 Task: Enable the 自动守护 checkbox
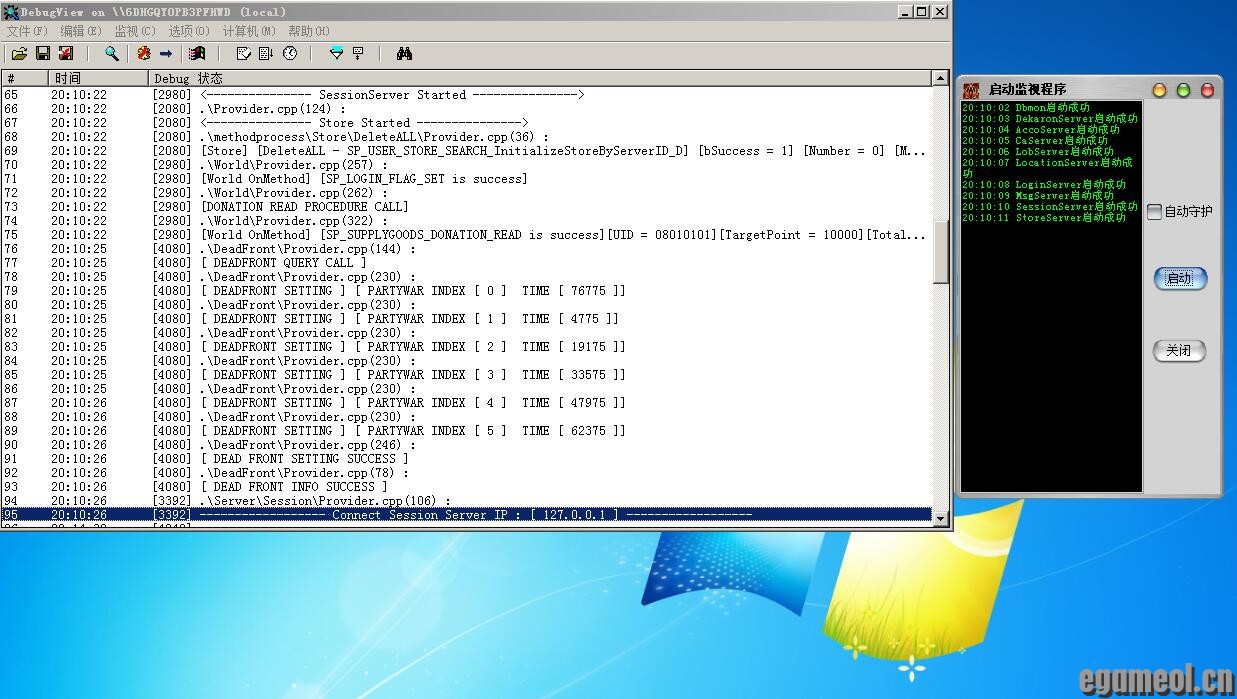[1155, 212]
